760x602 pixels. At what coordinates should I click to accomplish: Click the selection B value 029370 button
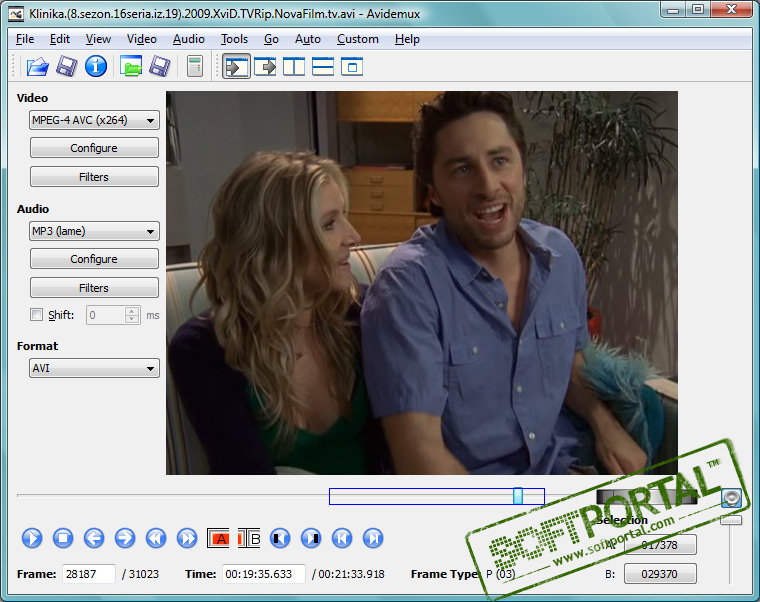tap(660, 574)
